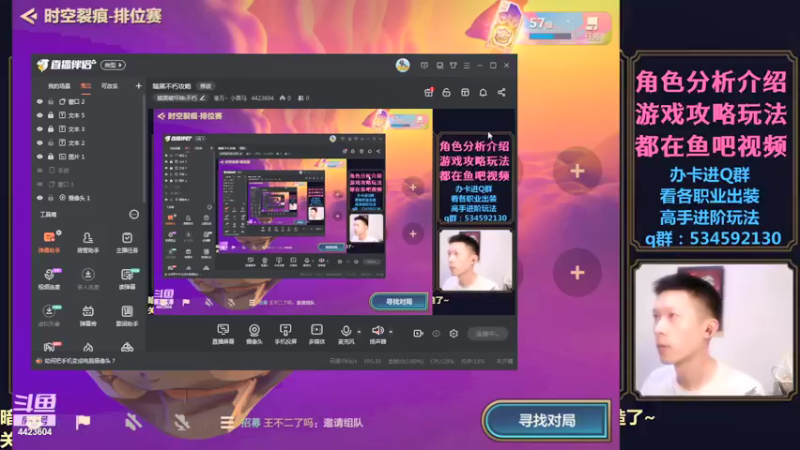Open the 读弹幕 tool
This screenshot has width=800, height=450.
[127, 279]
